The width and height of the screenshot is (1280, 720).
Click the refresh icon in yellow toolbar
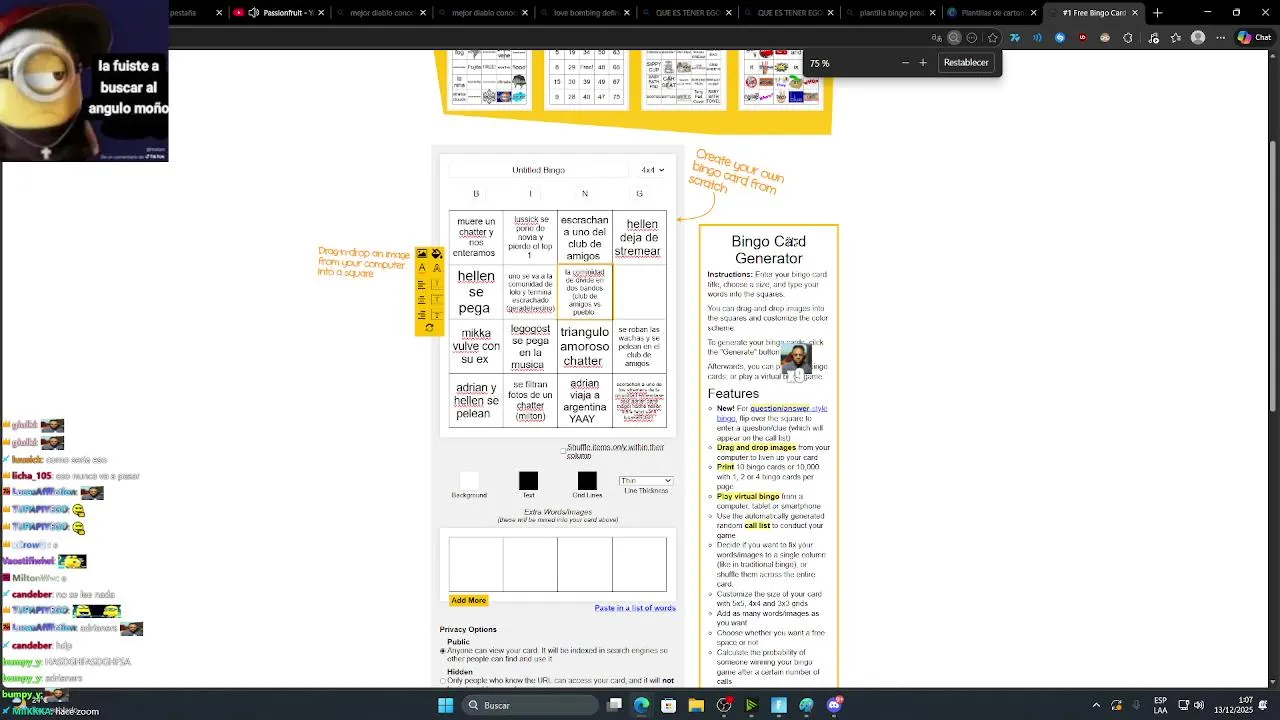point(429,328)
